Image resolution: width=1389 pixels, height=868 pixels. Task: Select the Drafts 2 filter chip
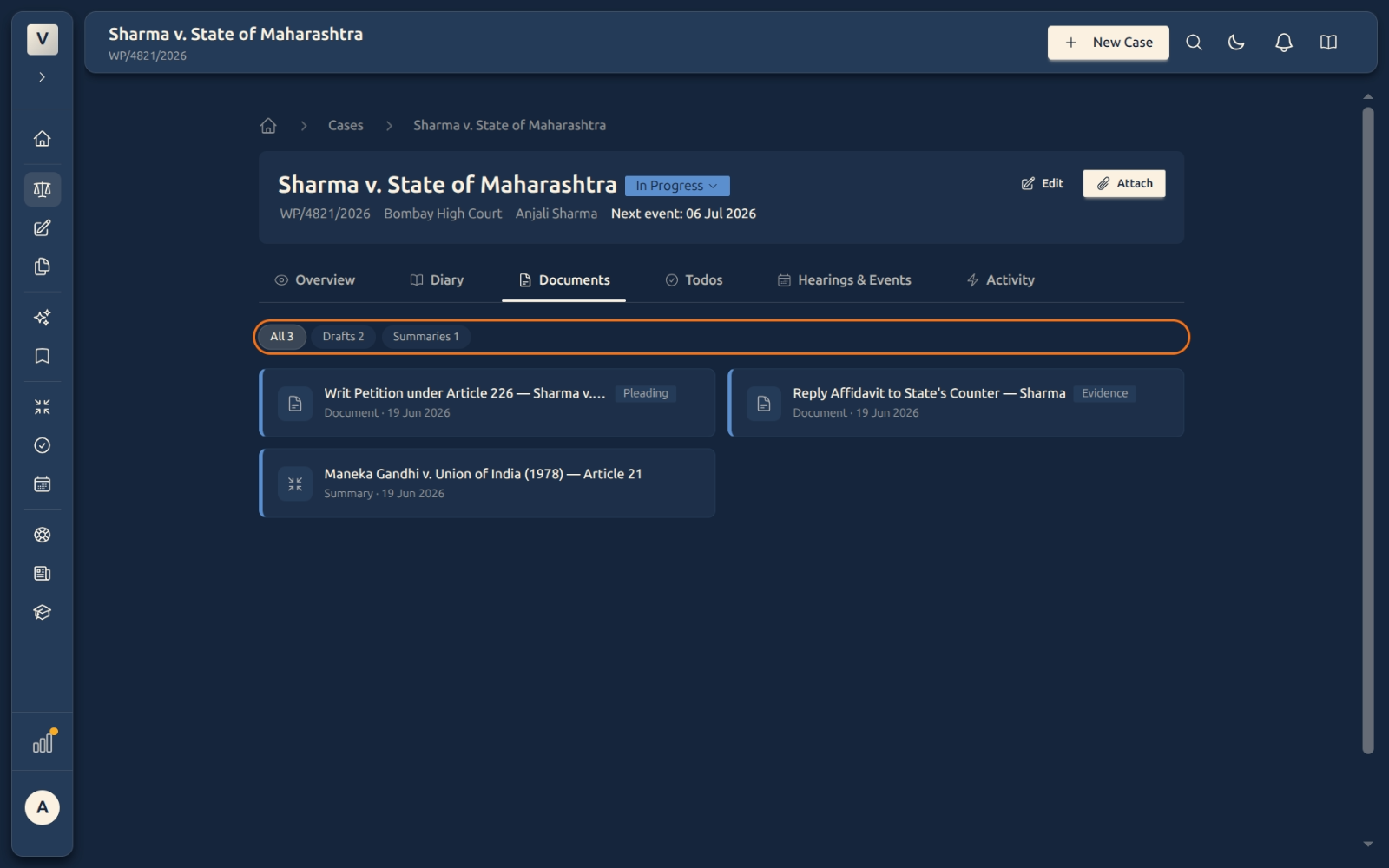click(343, 337)
